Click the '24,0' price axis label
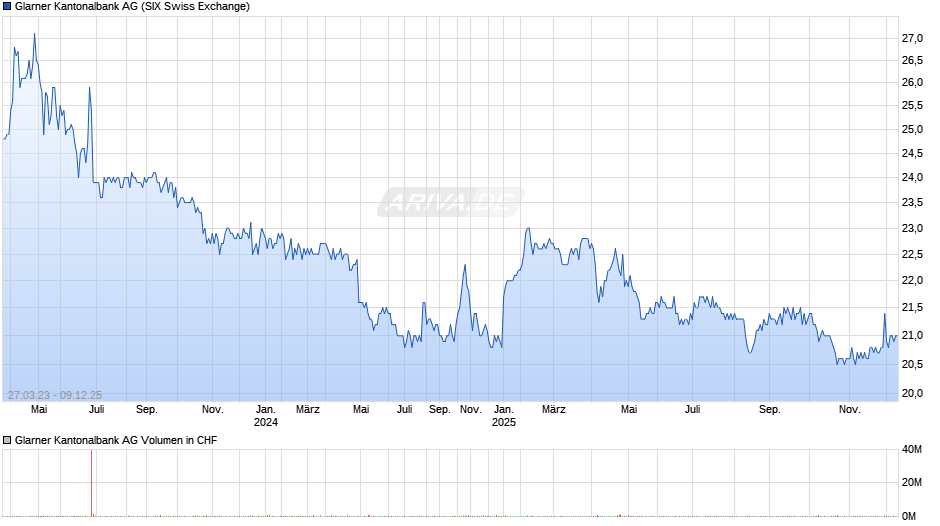Viewport: 940px width, 526px height. pyautogui.click(x=912, y=178)
